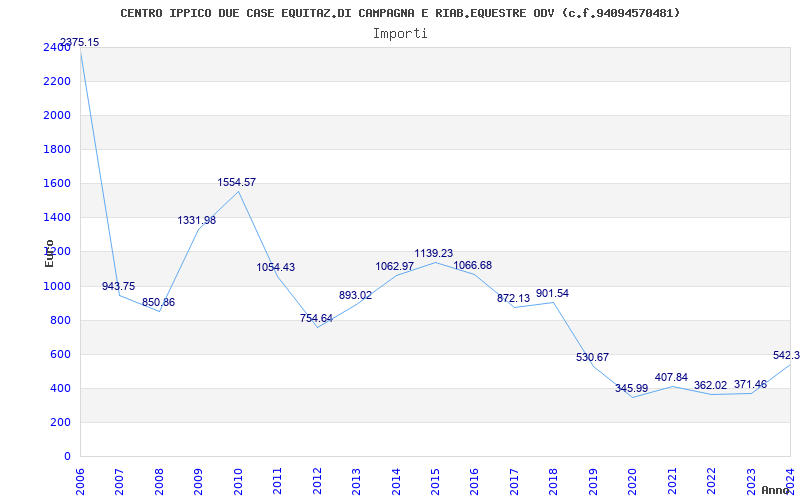Click the Anno x-axis title
The height and width of the screenshot is (500, 800).
pyautogui.click(x=776, y=490)
